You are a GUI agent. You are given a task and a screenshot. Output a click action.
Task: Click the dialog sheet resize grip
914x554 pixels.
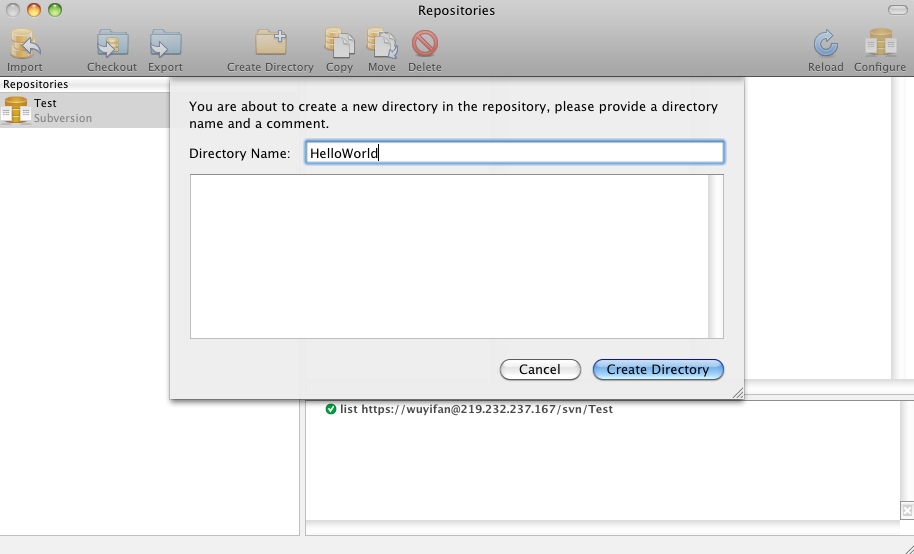coord(737,393)
